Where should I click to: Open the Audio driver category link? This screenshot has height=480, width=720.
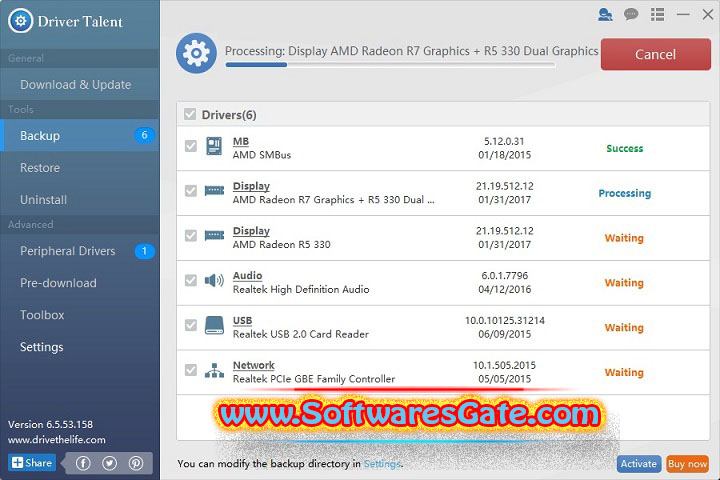click(248, 276)
